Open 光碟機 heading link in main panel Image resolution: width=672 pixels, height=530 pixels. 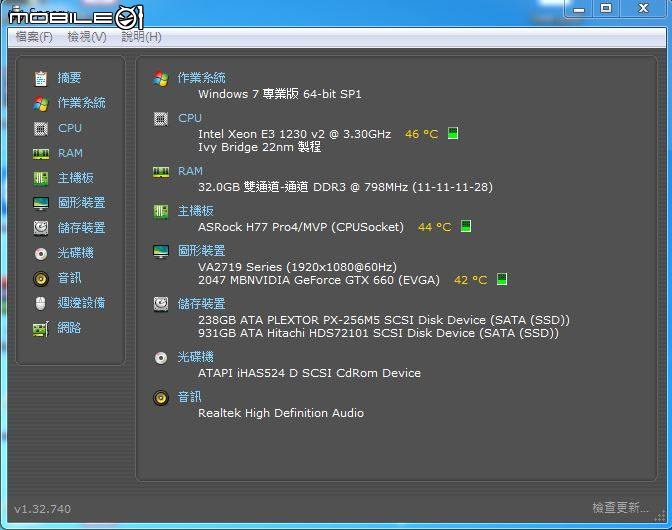(x=195, y=357)
